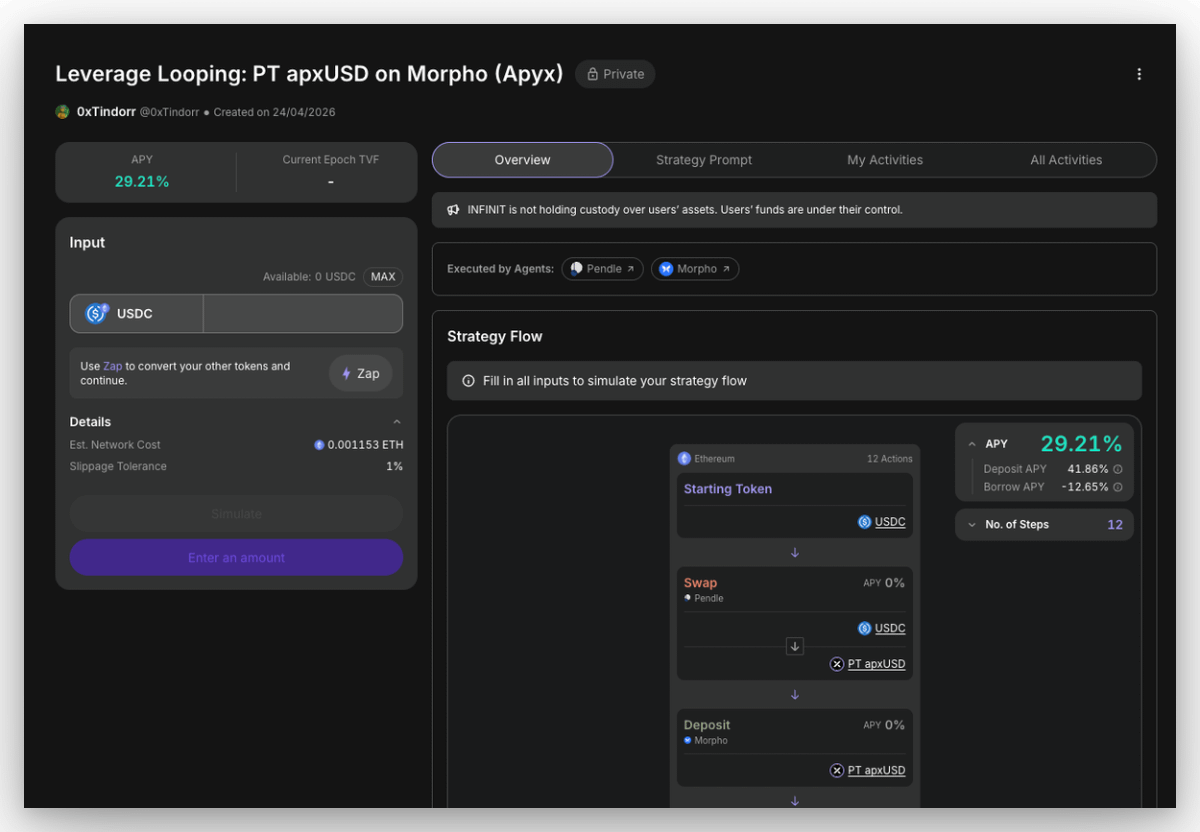
Task: Click the USDC token icon in Input
Action: [x=97, y=314]
